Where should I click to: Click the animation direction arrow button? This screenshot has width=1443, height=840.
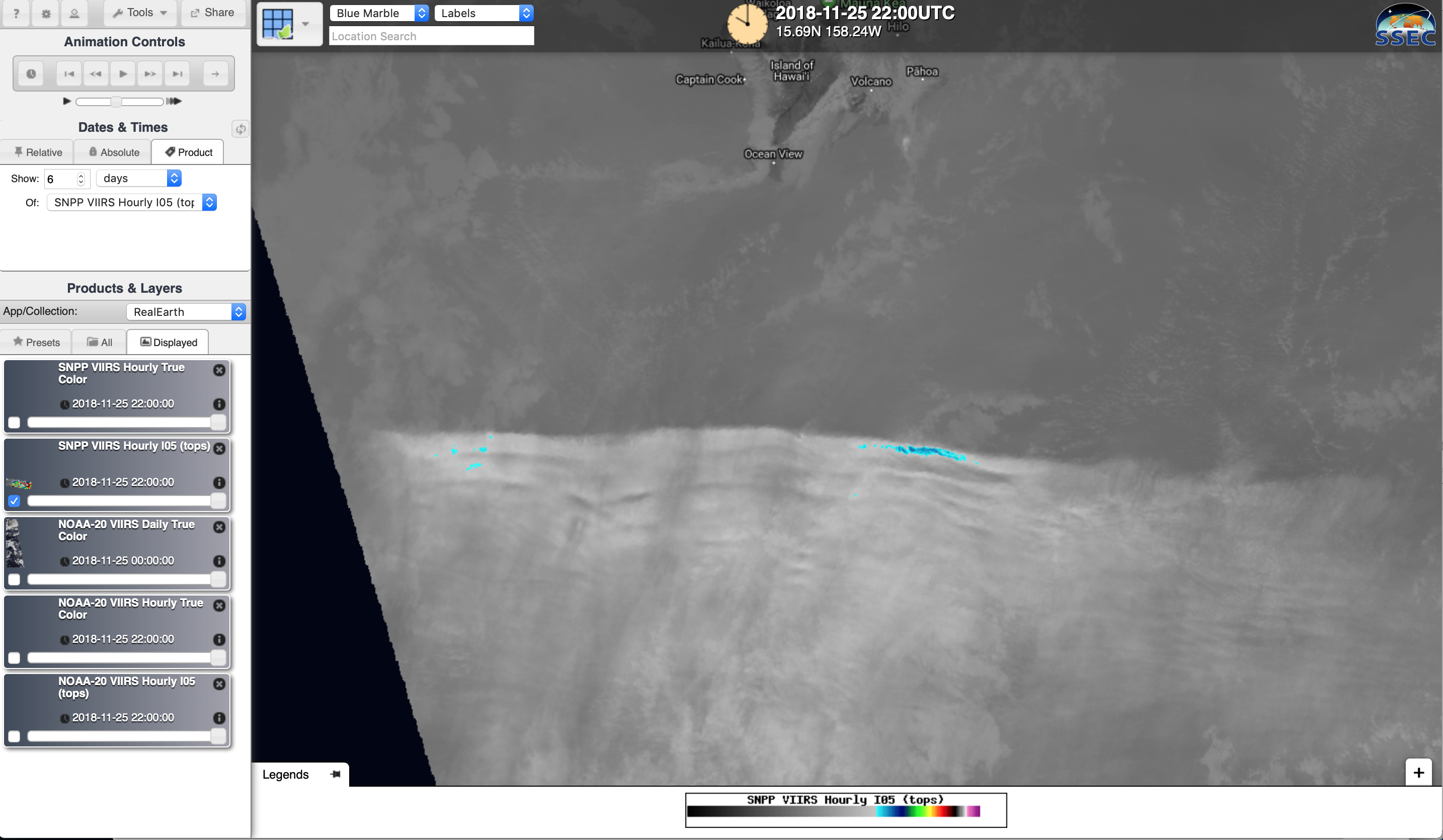215,73
